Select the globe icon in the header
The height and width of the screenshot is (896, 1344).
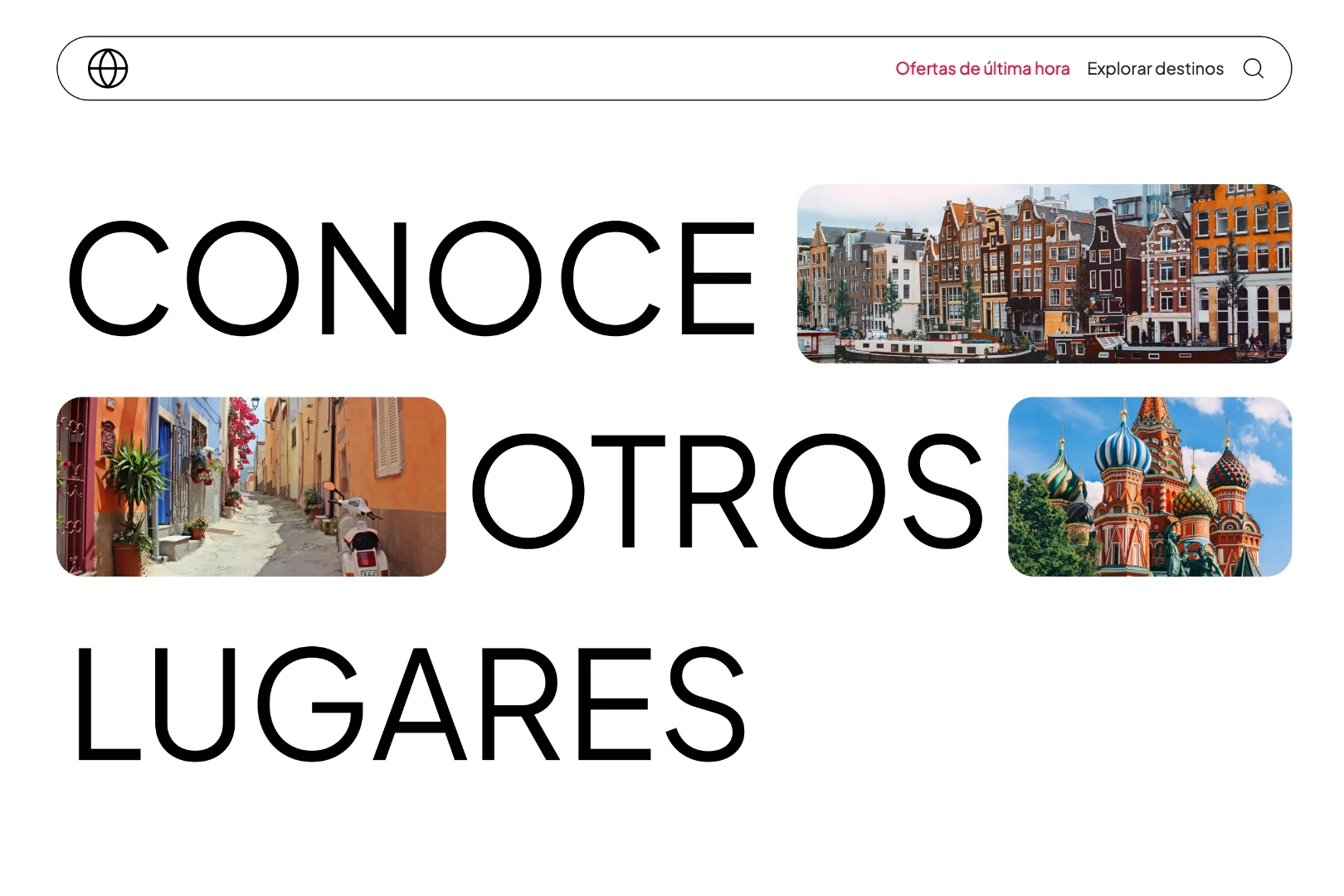[109, 69]
